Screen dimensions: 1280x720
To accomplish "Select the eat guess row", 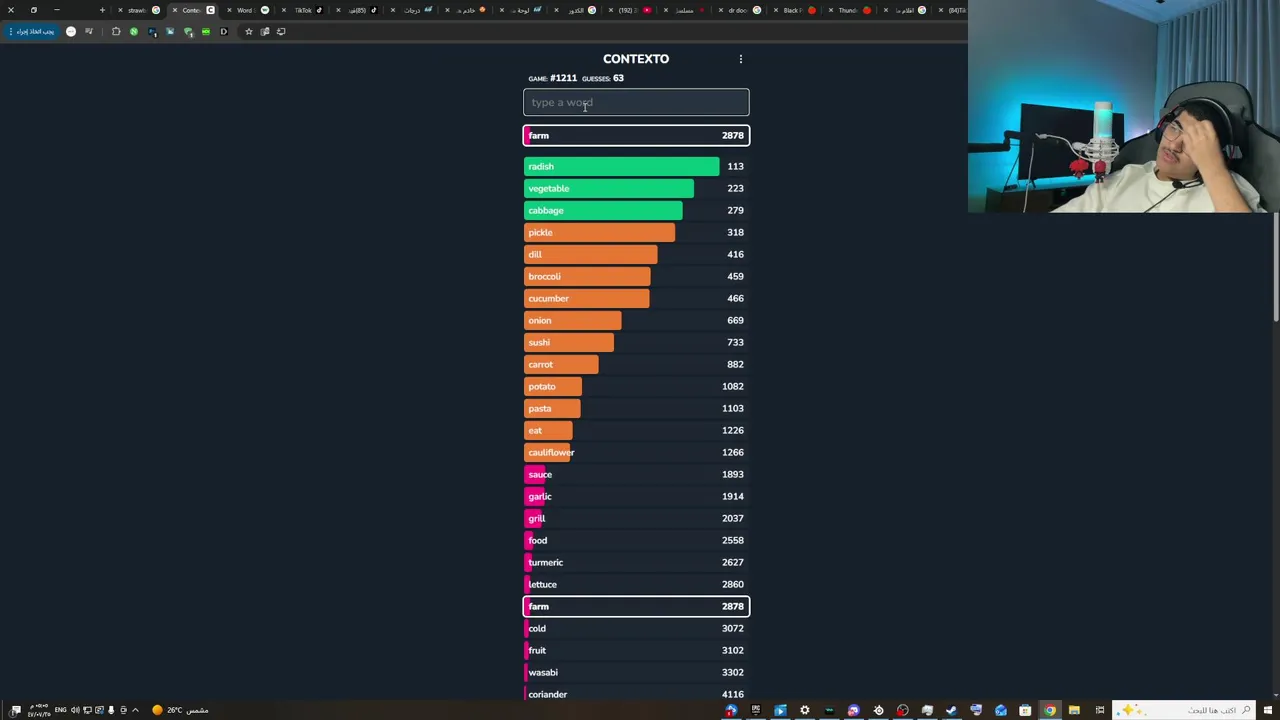I will 636,430.
